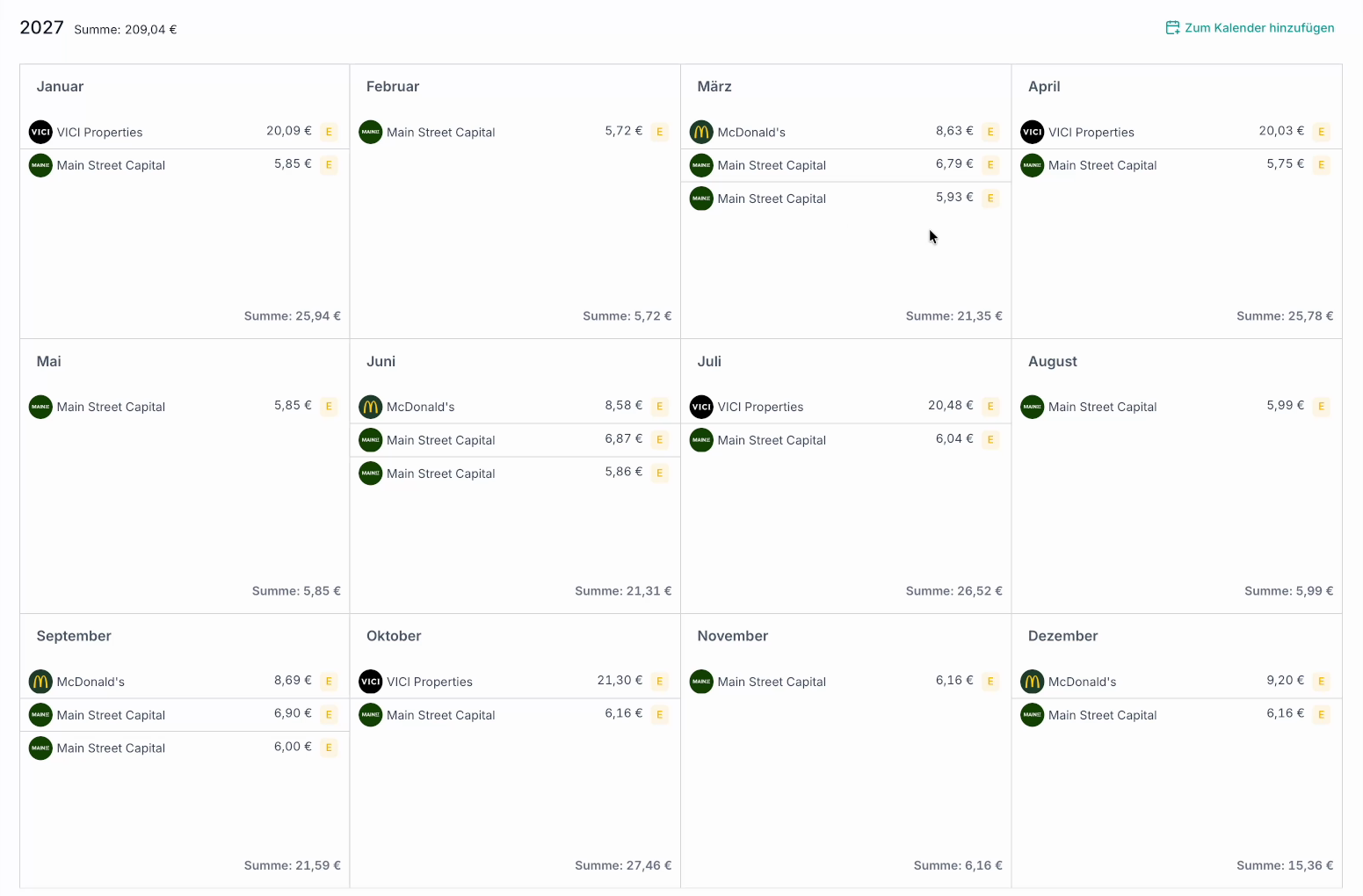This screenshot has width=1363, height=896.
Task: Click McDonald's logo in März
Action: click(701, 132)
